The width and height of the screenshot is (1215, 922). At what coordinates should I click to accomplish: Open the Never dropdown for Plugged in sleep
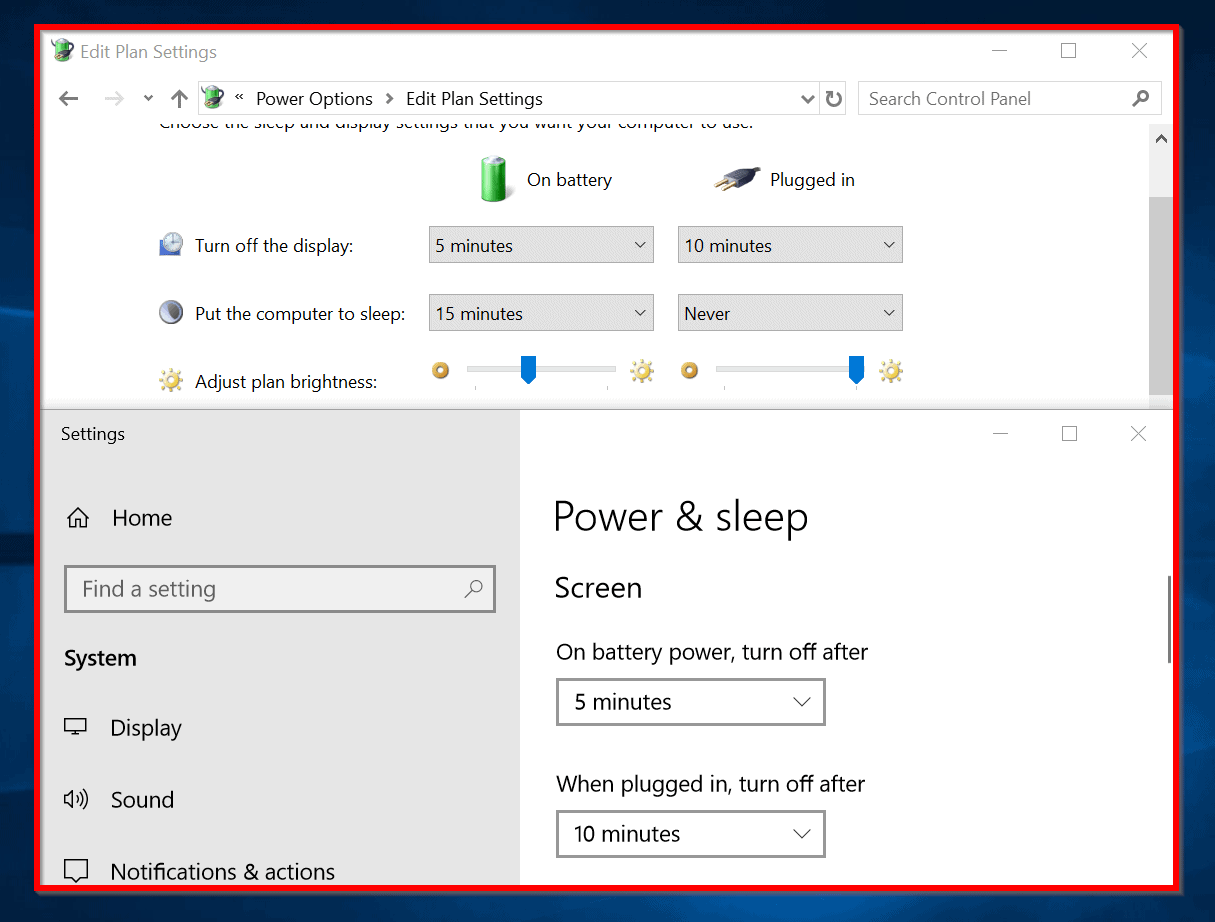point(789,312)
